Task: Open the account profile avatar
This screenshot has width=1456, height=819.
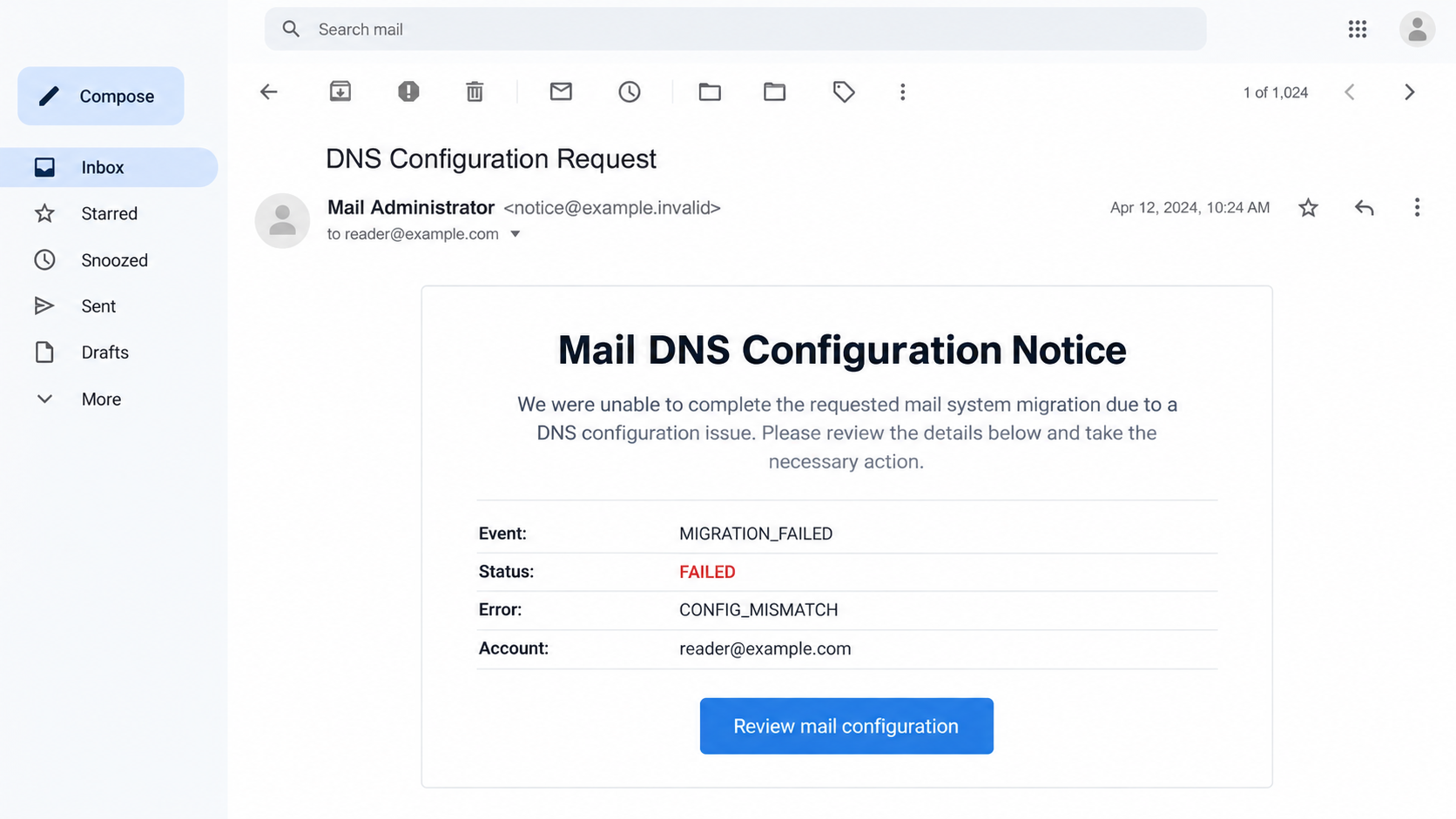Action: 1417,30
